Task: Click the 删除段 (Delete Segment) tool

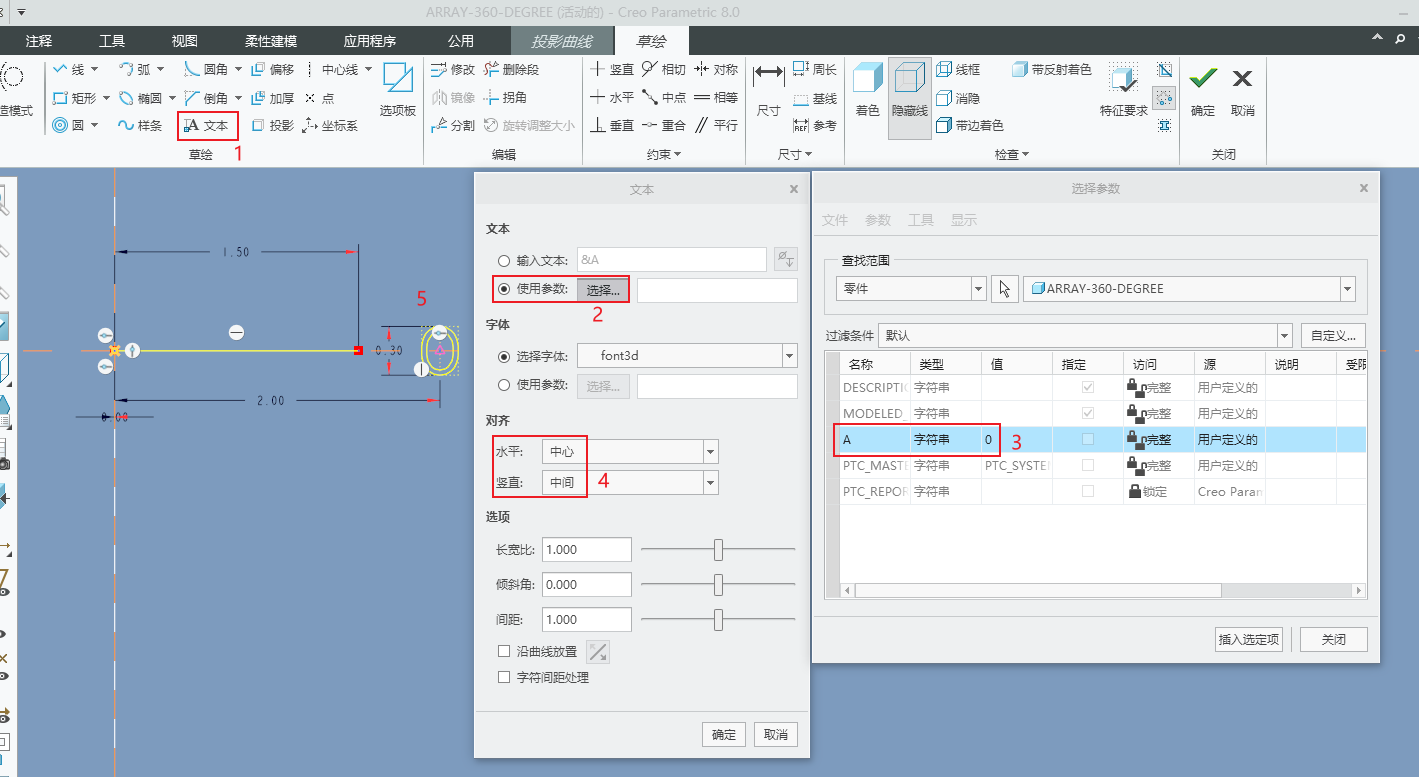Action: pos(512,70)
